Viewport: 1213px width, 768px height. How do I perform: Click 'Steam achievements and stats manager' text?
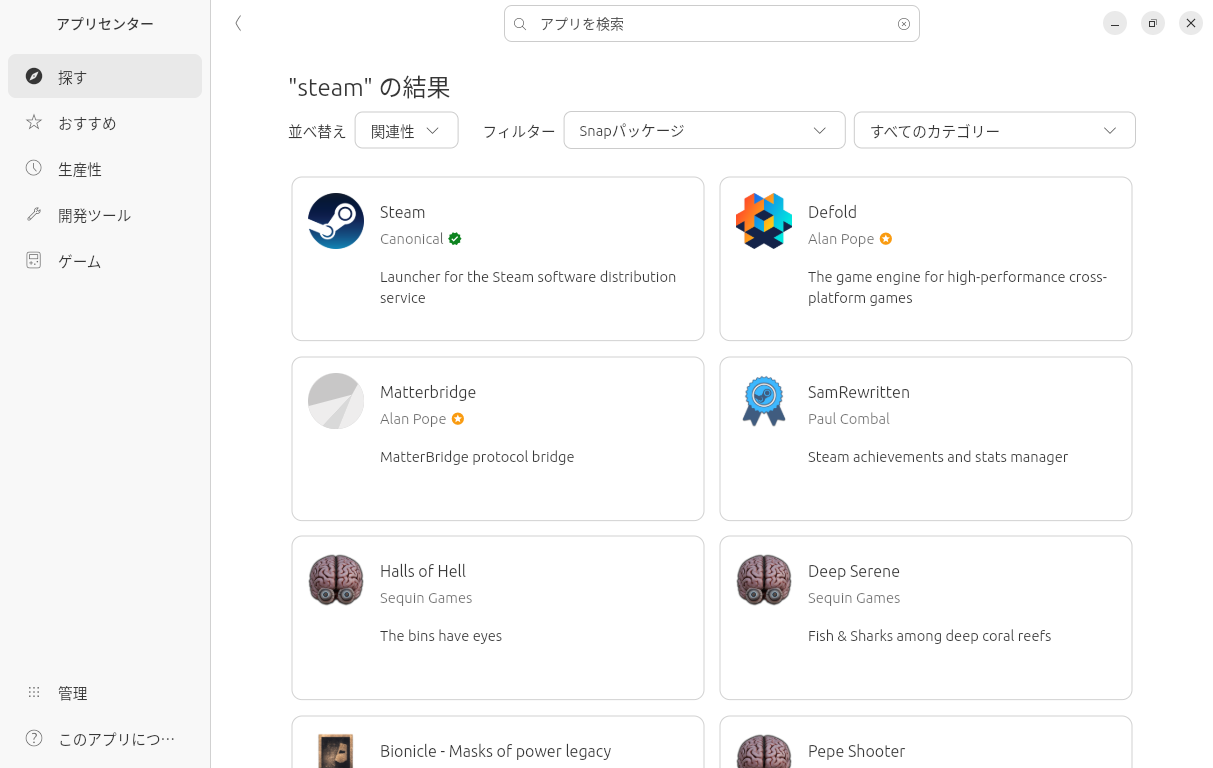(938, 457)
